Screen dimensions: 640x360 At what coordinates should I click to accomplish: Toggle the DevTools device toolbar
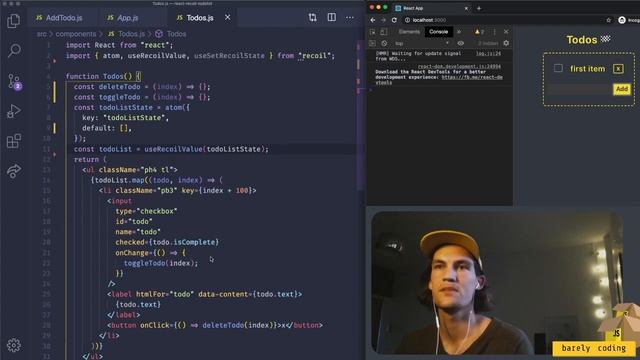[x=384, y=32]
